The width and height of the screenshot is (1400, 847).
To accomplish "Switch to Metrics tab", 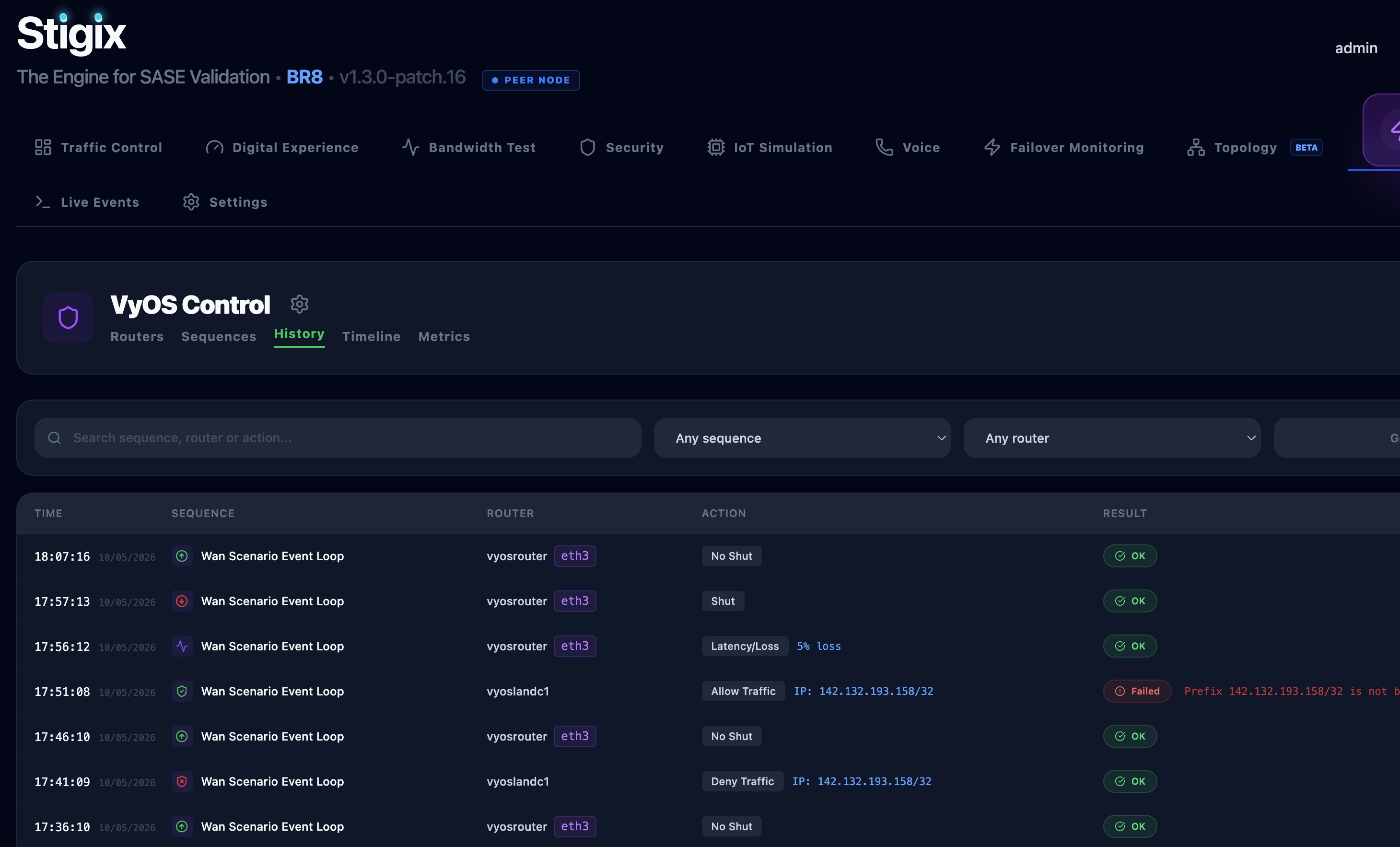I will (444, 337).
